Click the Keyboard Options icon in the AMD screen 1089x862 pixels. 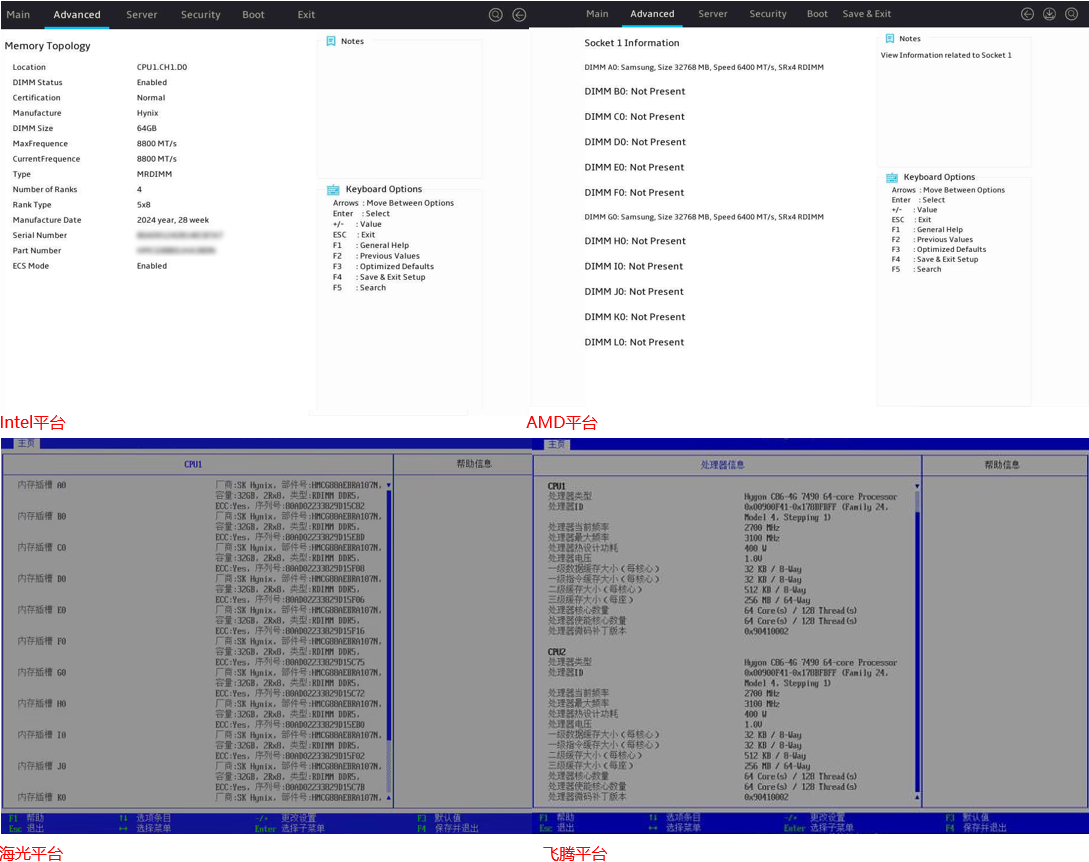pyautogui.click(x=892, y=177)
